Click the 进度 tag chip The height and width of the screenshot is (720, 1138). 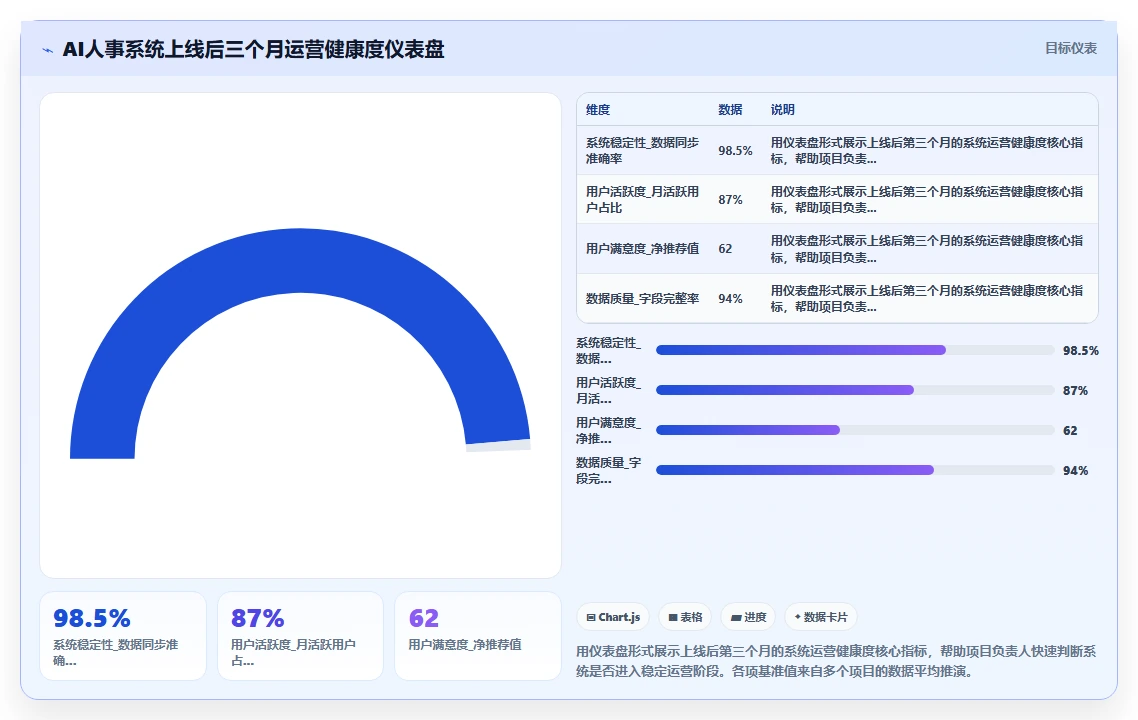748,617
